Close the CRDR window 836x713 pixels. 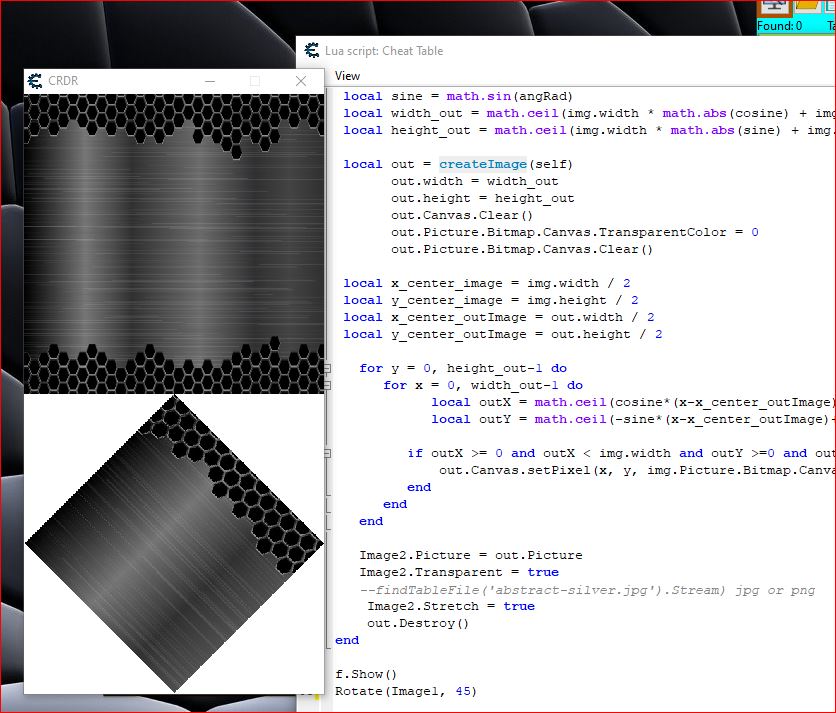point(301,81)
